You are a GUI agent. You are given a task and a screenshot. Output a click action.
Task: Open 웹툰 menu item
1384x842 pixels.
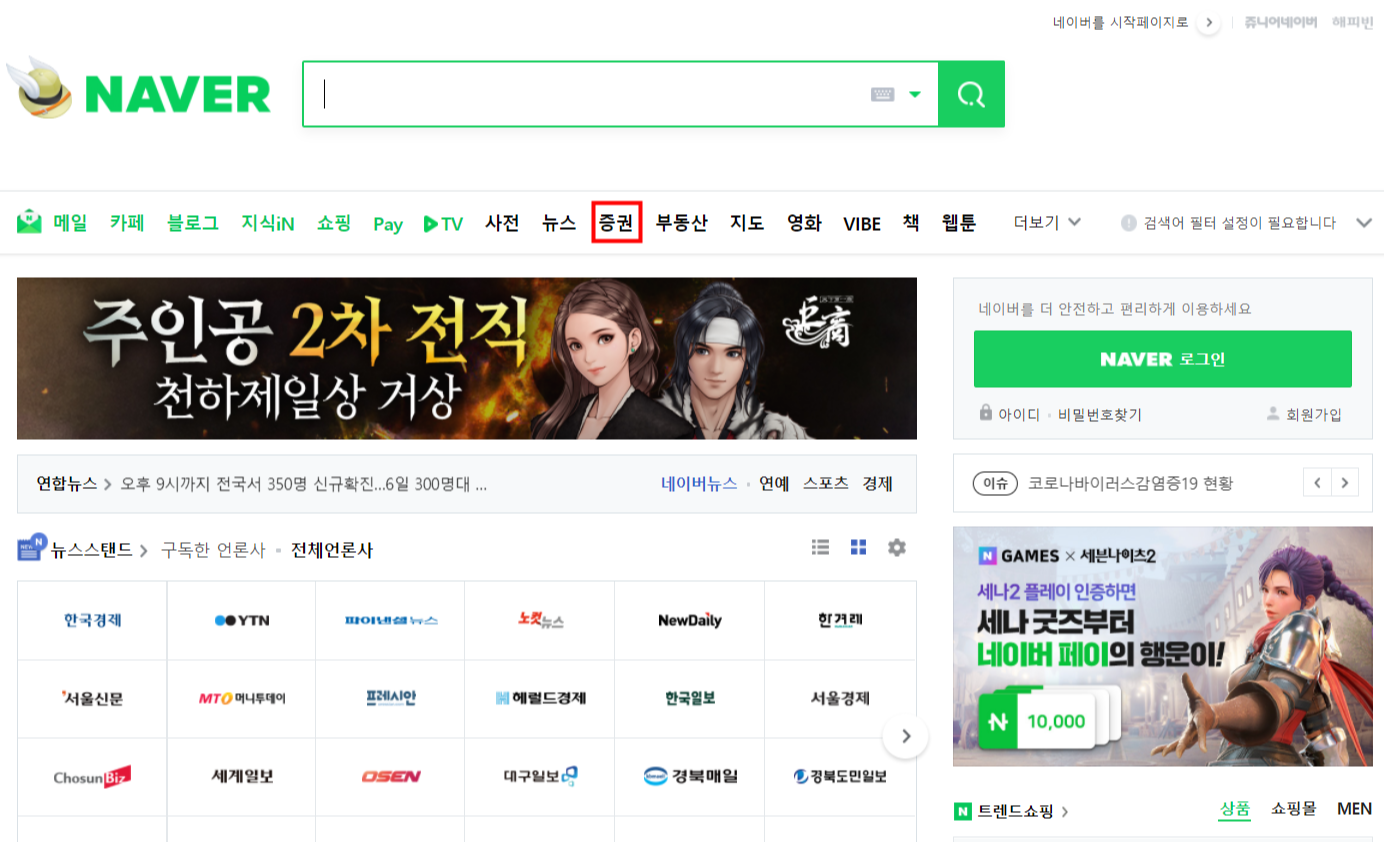click(x=959, y=223)
